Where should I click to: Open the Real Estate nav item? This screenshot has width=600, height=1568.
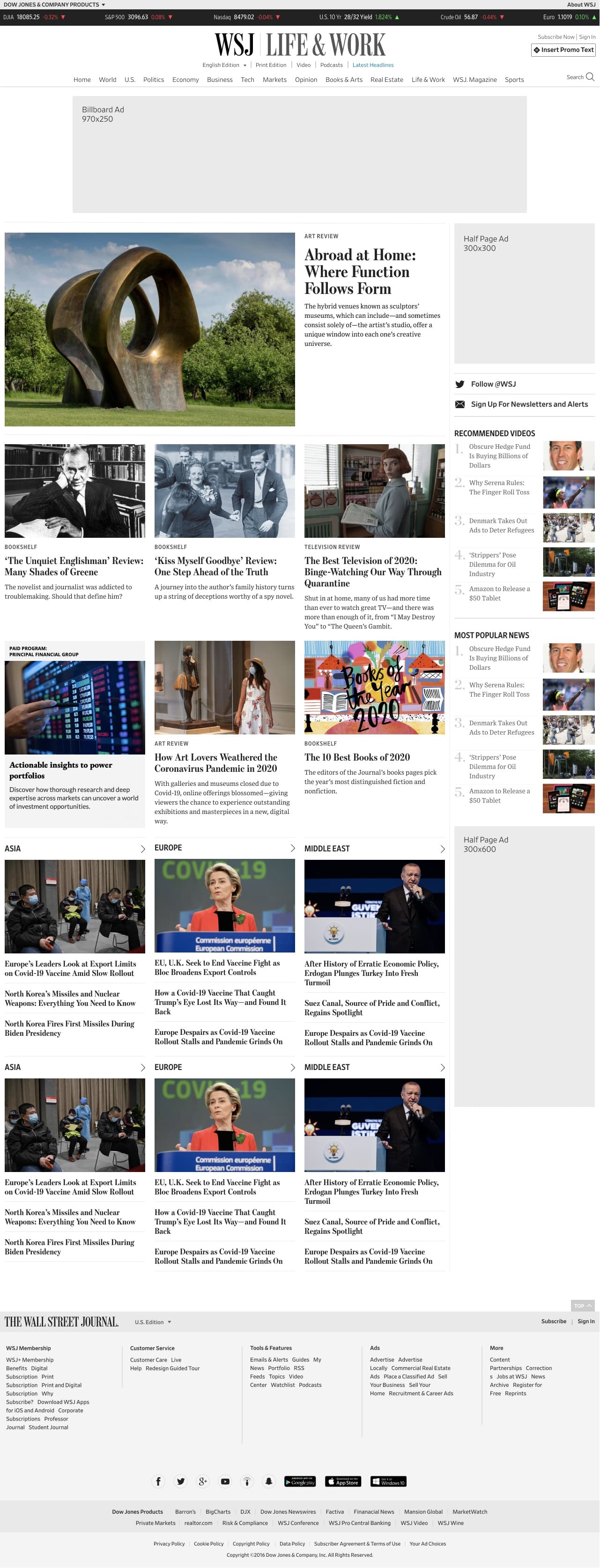[x=386, y=80]
